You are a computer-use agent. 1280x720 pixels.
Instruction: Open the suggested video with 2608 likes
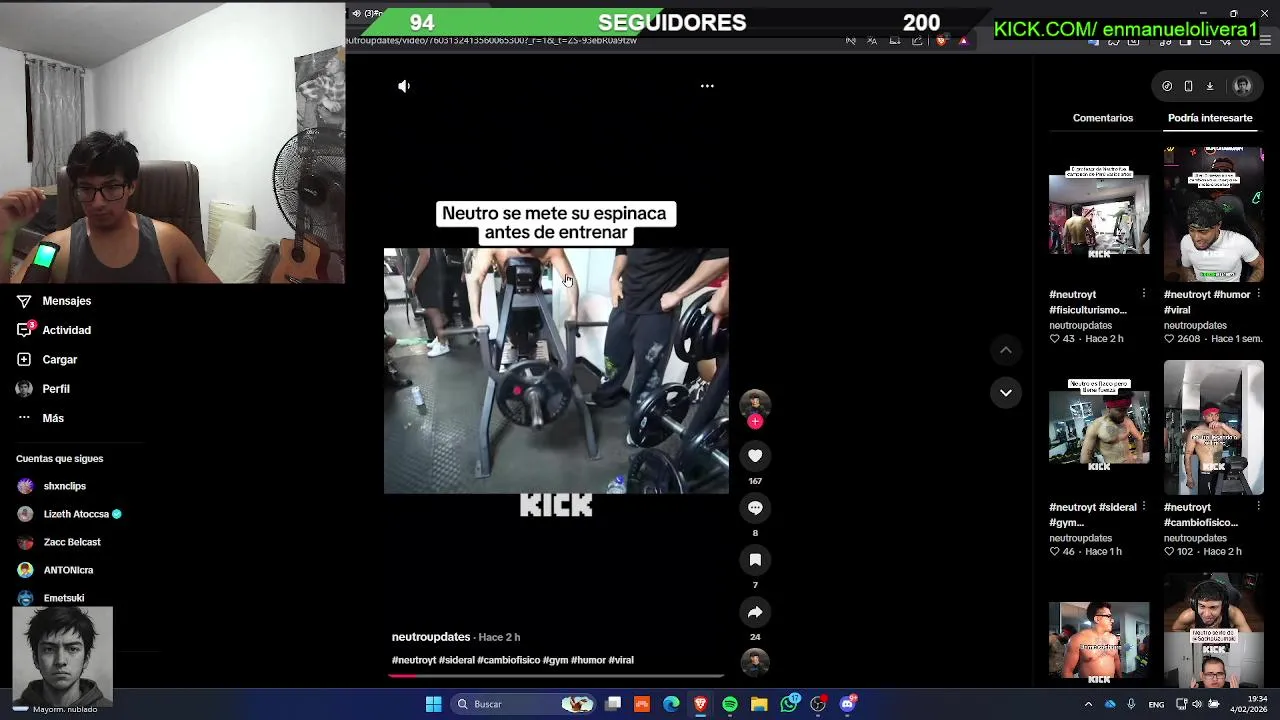[x=1213, y=214]
